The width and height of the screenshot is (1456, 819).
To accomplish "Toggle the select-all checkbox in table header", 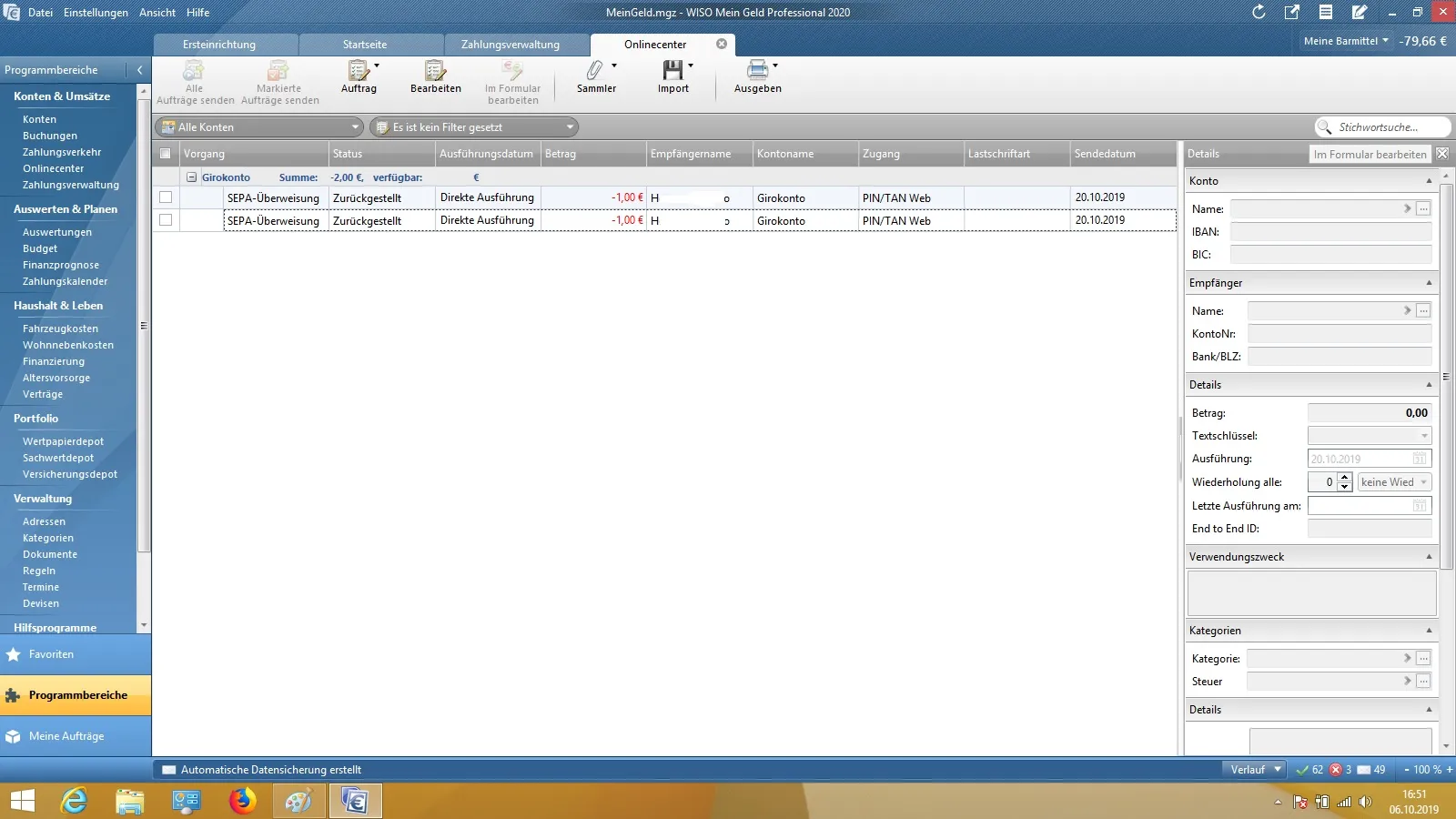I will pos(165,154).
